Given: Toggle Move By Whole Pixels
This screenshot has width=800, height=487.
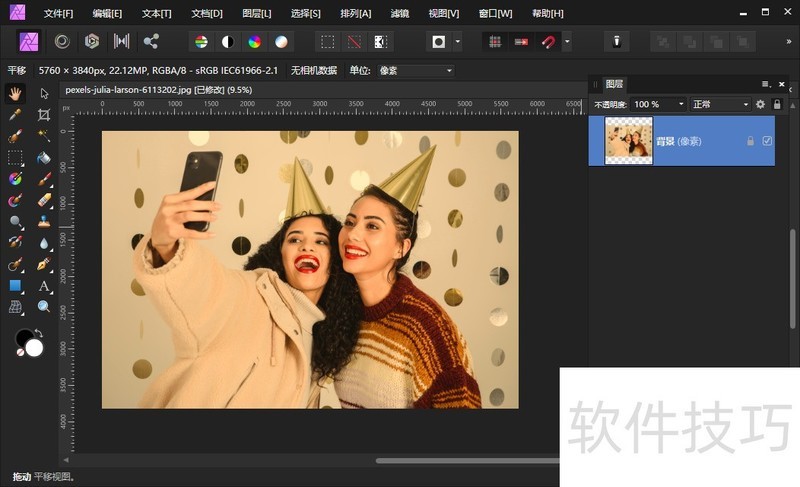Looking at the screenshot, I should 521,42.
